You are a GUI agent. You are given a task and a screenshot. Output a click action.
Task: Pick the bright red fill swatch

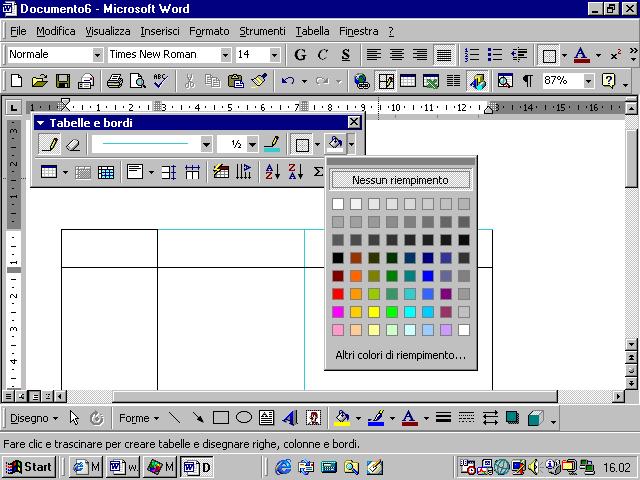(338, 294)
